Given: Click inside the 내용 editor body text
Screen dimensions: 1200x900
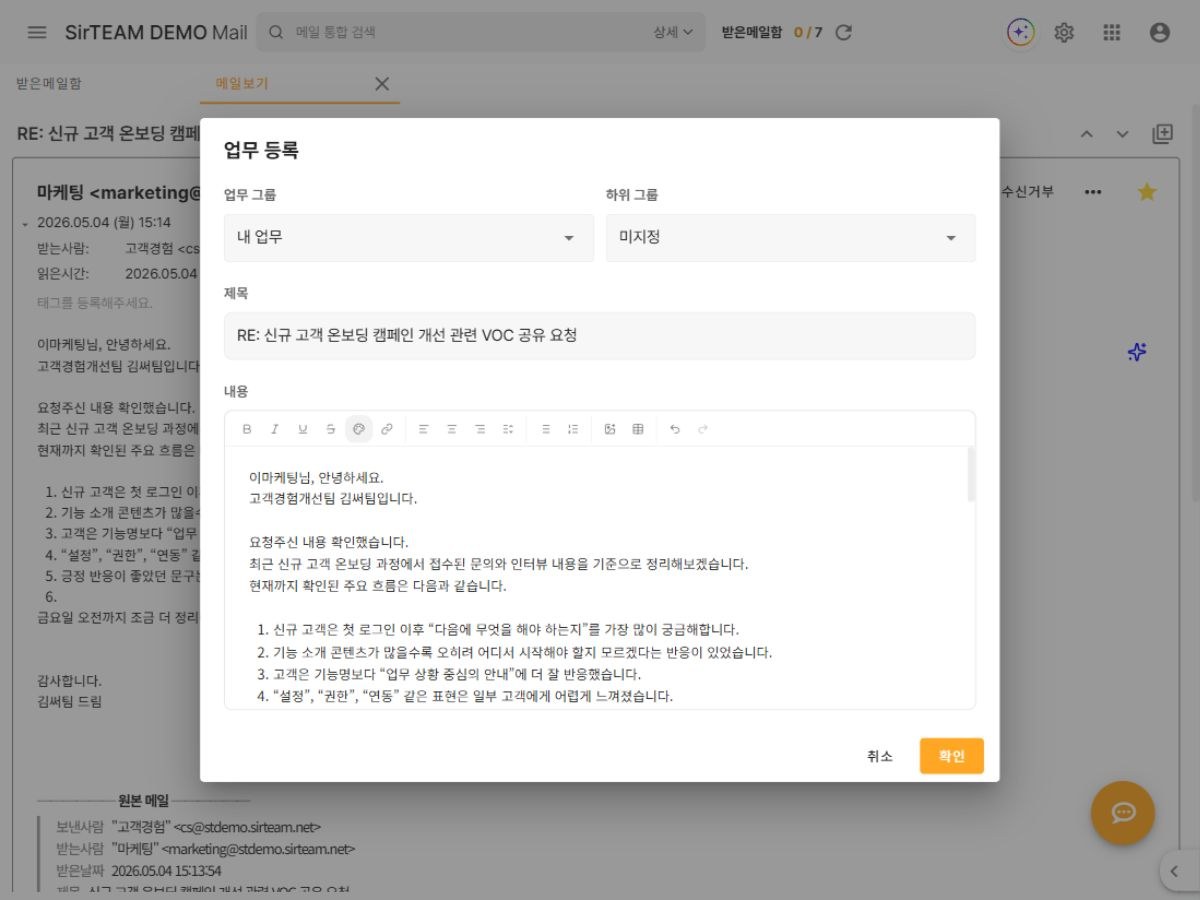Looking at the screenshot, I should point(600,577).
